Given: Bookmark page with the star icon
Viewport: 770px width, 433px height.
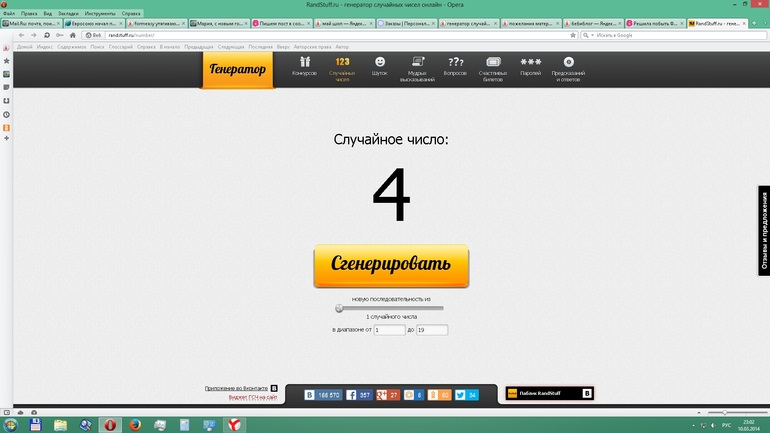Looking at the screenshot, I should point(573,35).
